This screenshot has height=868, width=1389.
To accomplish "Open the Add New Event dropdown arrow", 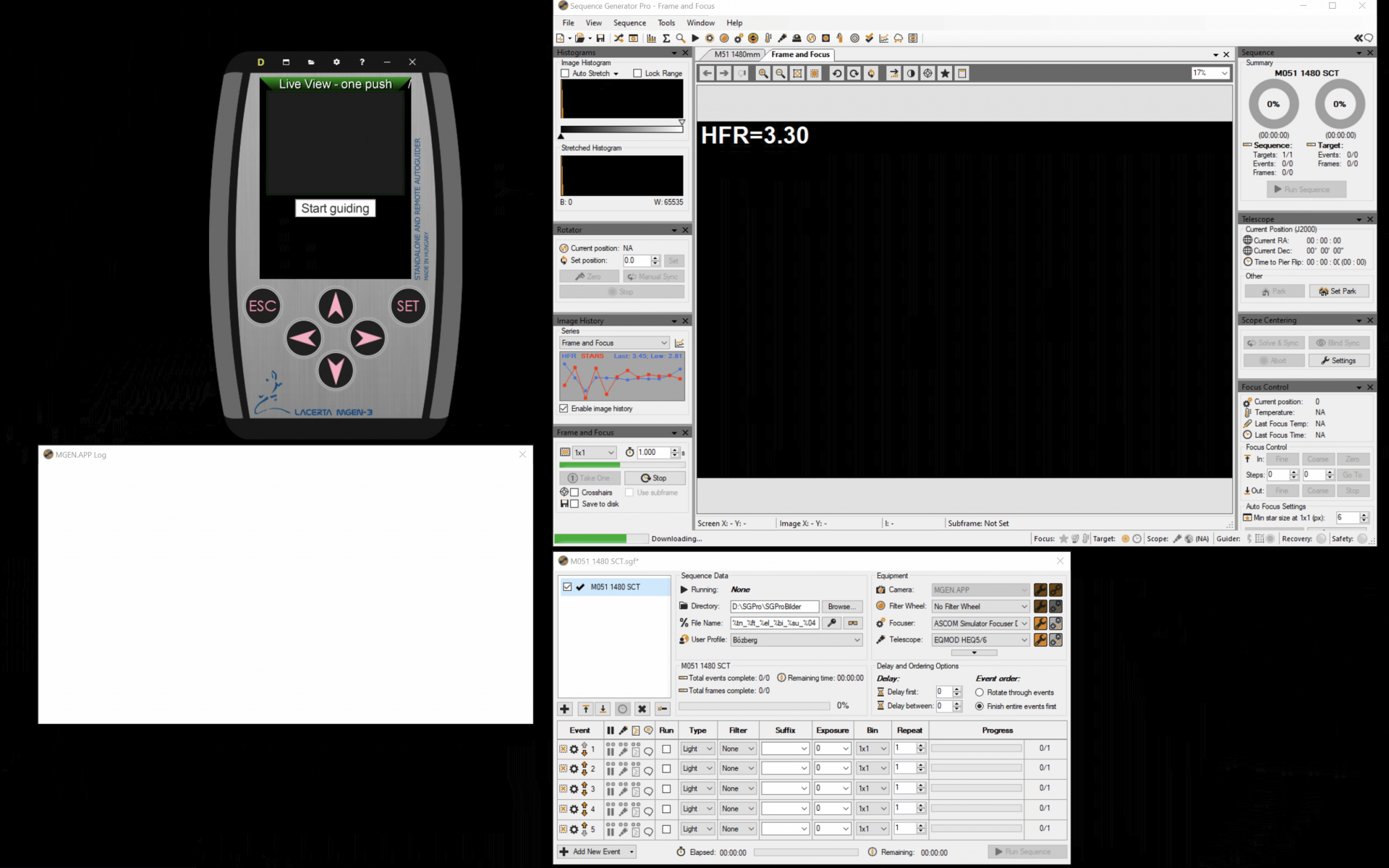I will (632, 852).
